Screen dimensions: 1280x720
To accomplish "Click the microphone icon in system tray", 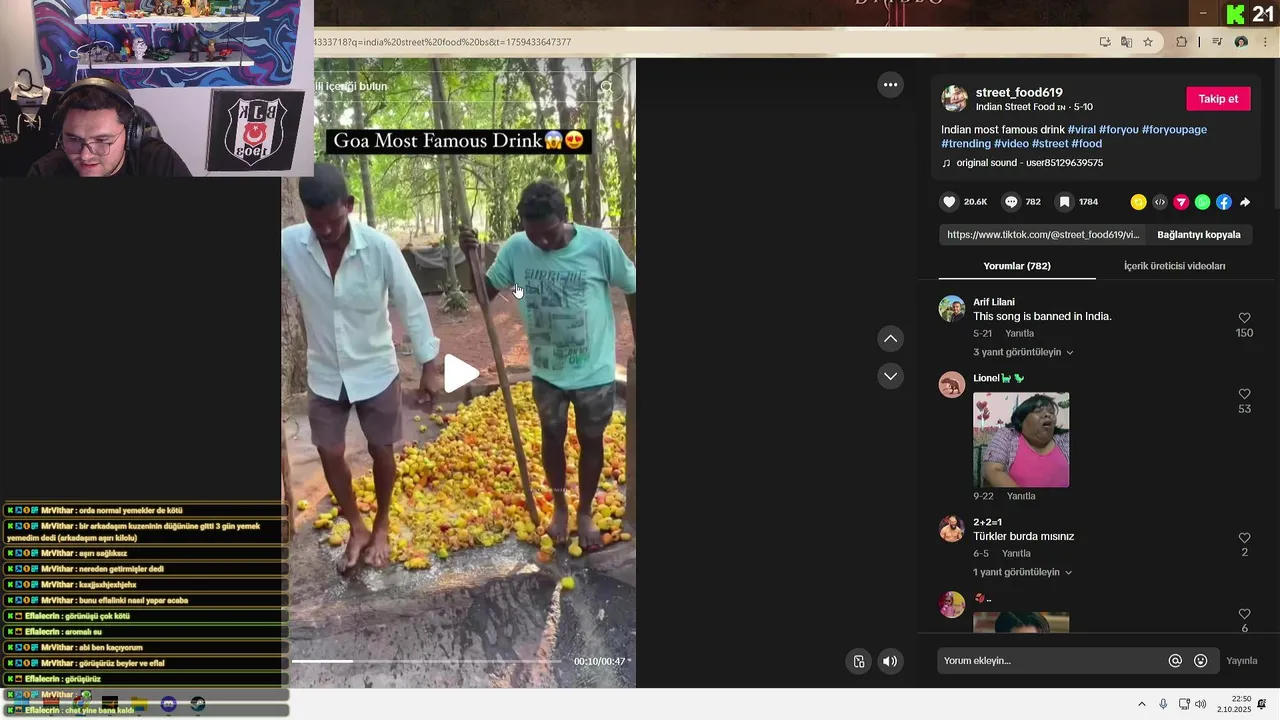I will [1163, 704].
